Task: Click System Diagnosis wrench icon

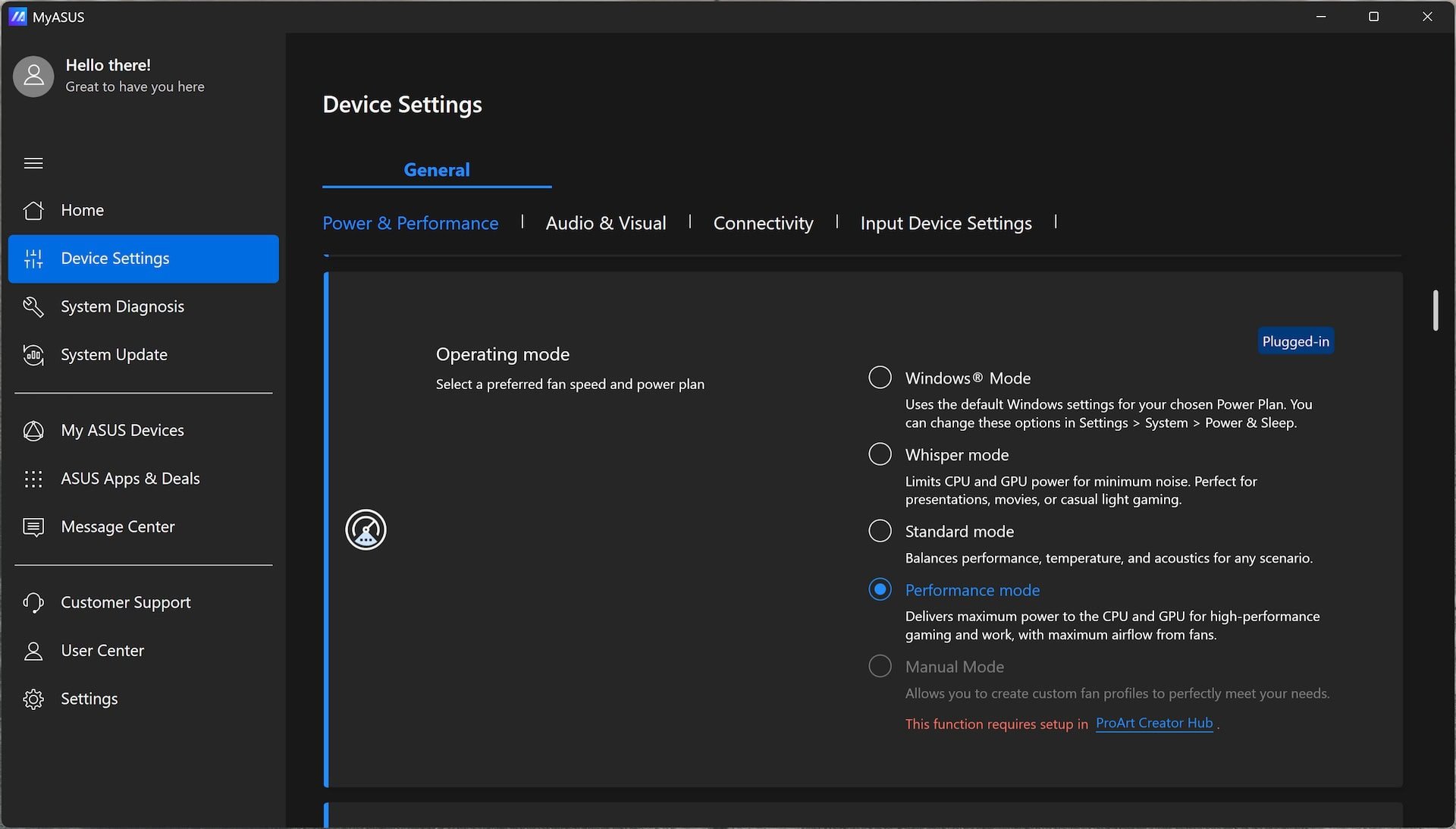Action: point(33,306)
